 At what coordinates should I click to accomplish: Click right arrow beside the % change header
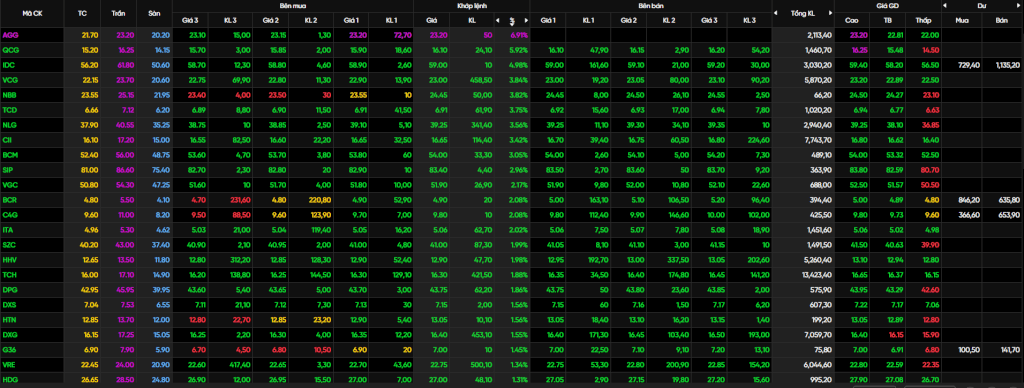point(525,20)
